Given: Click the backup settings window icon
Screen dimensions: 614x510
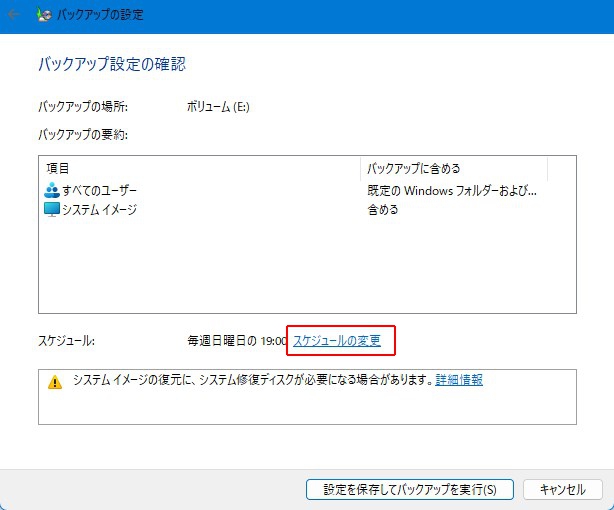Looking at the screenshot, I should 45,15.
